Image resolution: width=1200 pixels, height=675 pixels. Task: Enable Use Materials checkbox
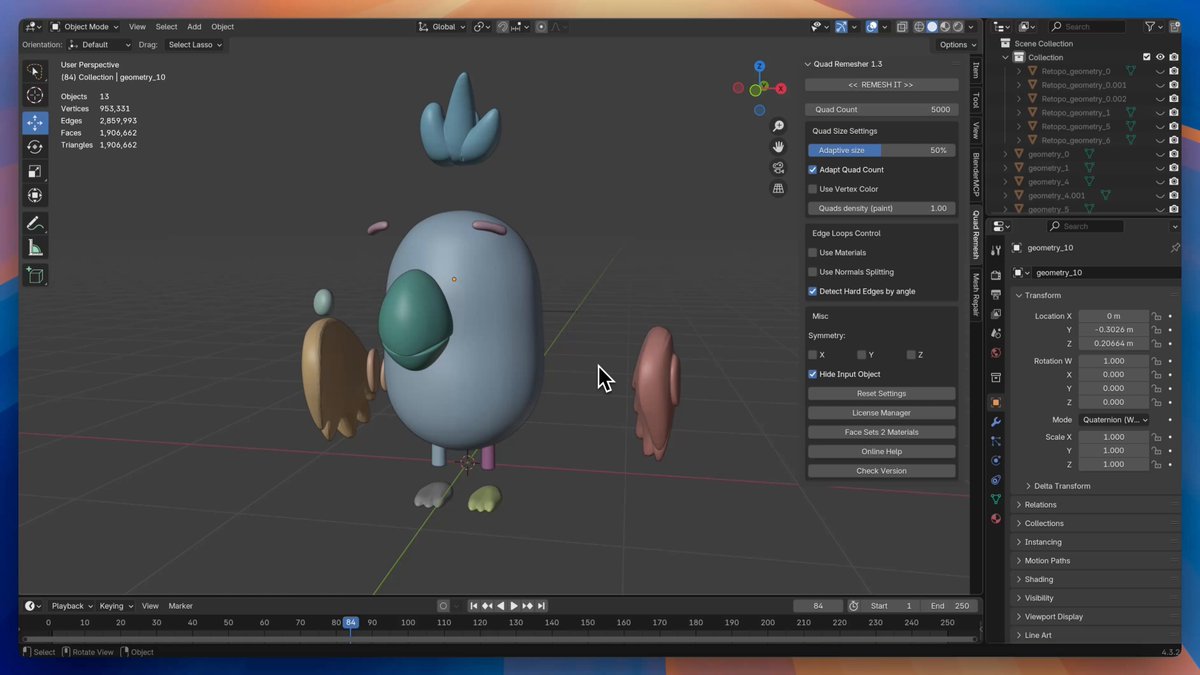(x=813, y=253)
